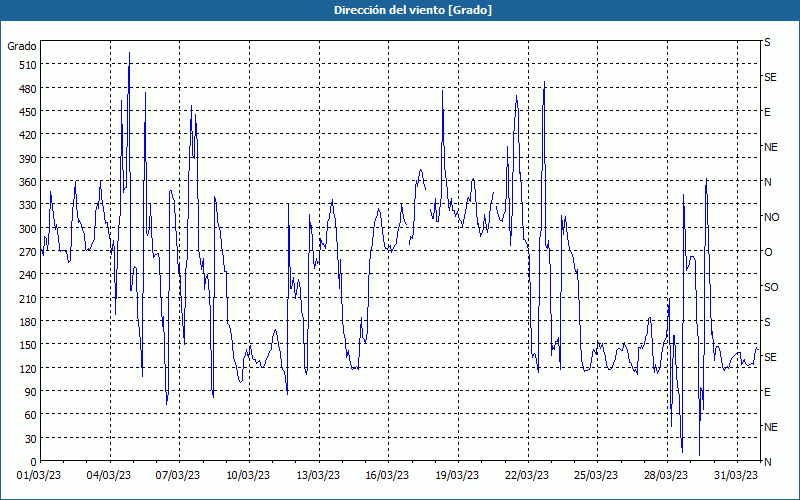Image resolution: width=800 pixels, height=500 pixels.
Task: Select the 150 value on left axis
Action: [27, 345]
